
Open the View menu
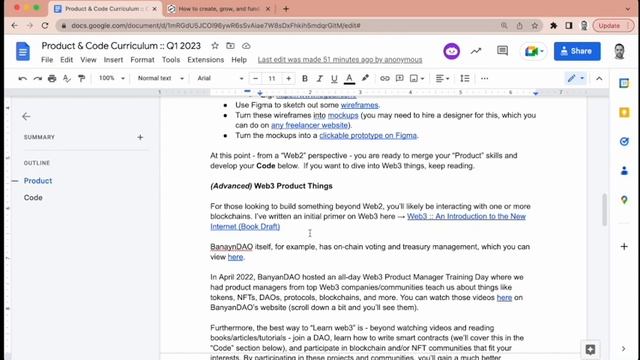[88, 60]
